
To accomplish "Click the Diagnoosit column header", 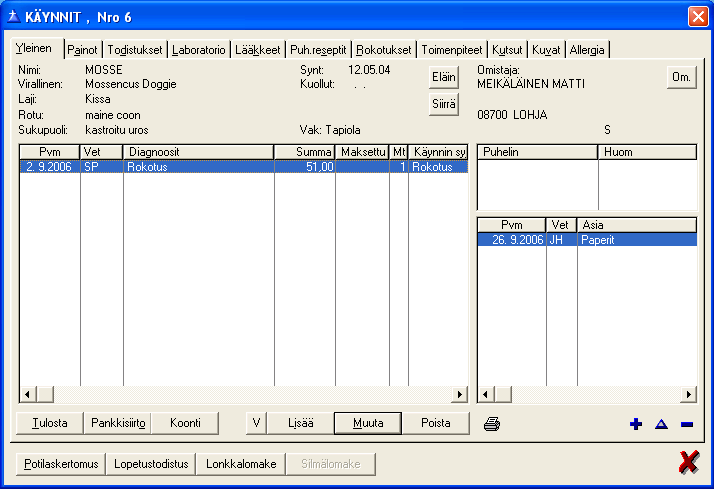I will 199,152.
